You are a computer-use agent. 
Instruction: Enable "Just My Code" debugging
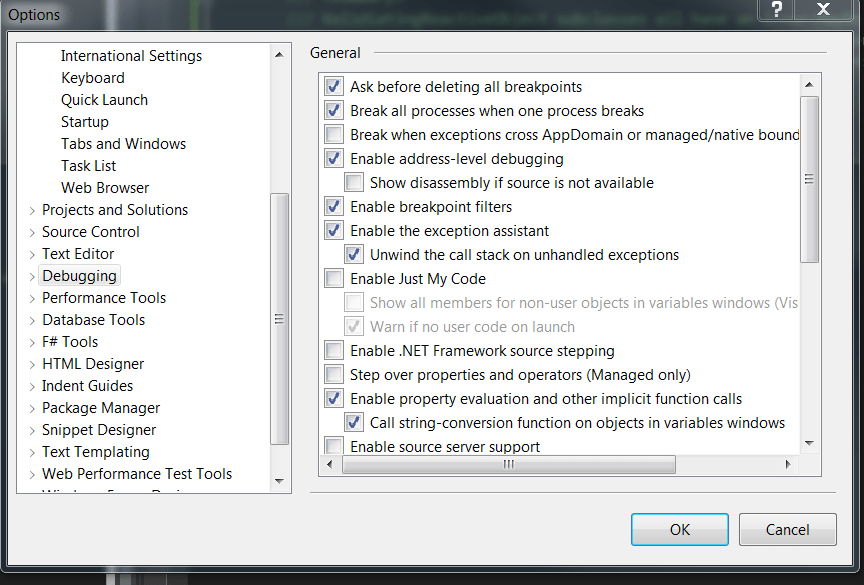[333, 278]
